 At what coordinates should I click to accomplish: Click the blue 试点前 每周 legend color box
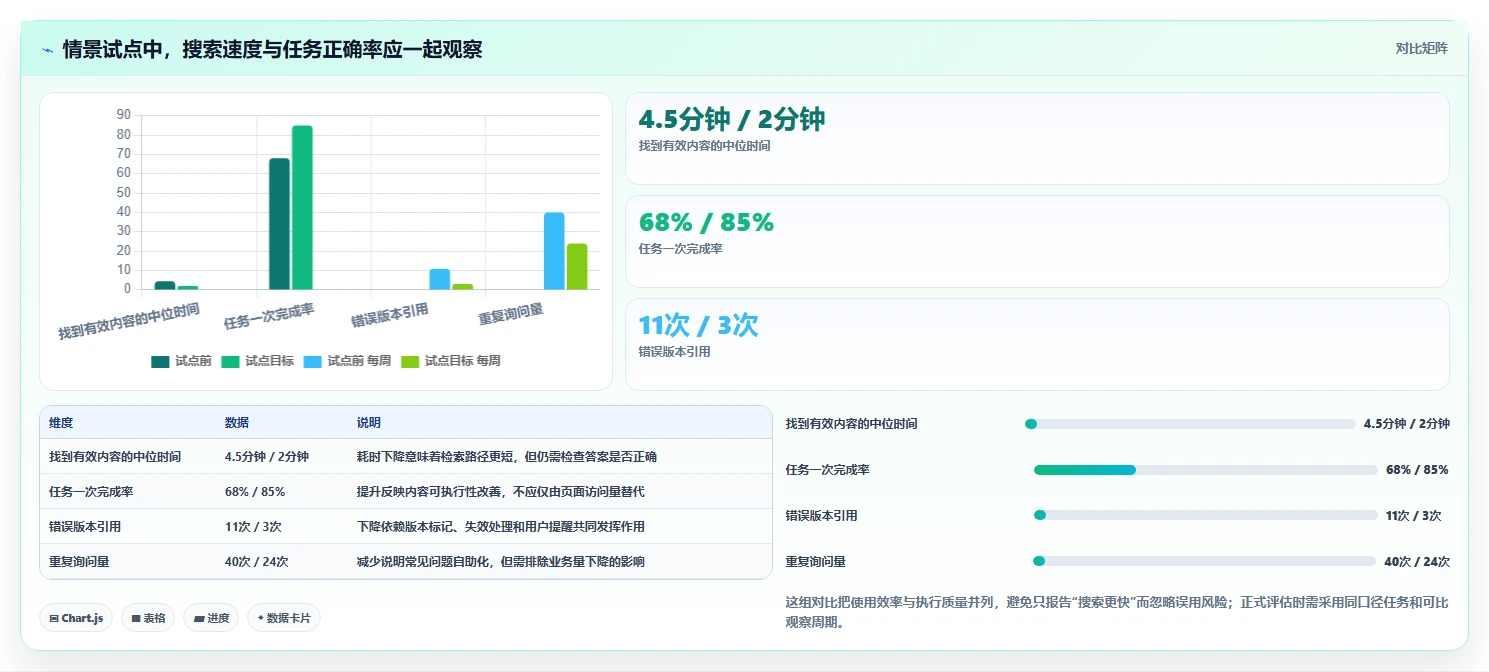(x=314, y=361)
